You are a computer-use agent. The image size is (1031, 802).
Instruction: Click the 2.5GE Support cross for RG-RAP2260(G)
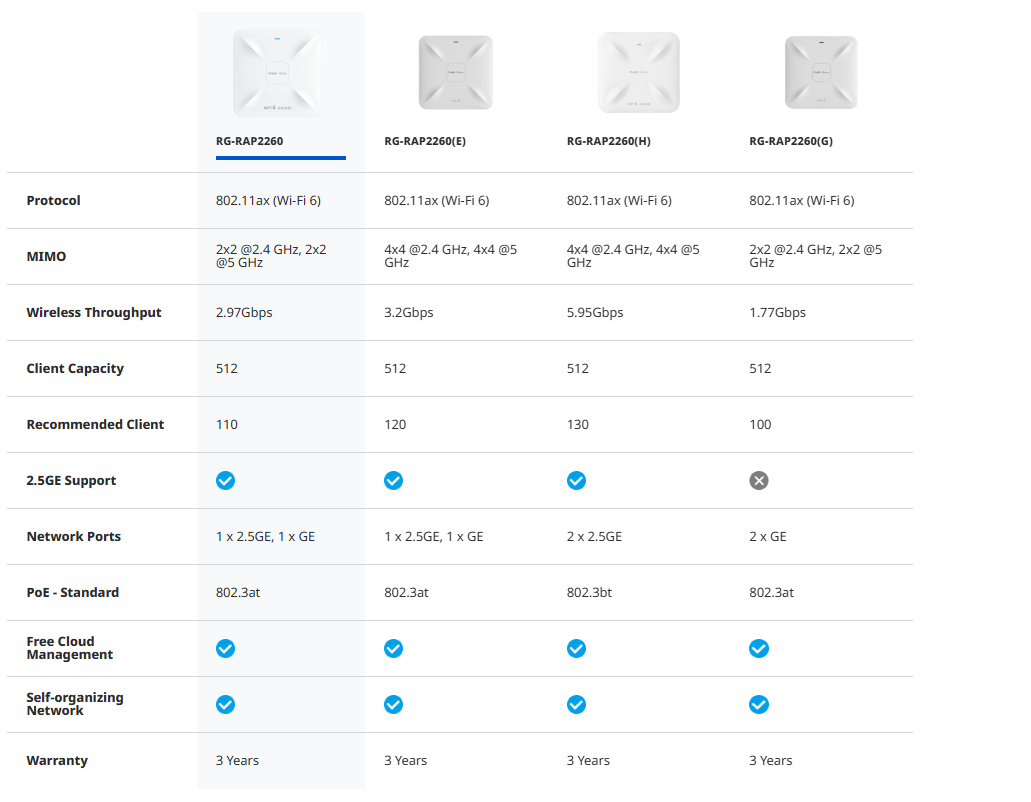pyautogui.click(x=759, y=481)
